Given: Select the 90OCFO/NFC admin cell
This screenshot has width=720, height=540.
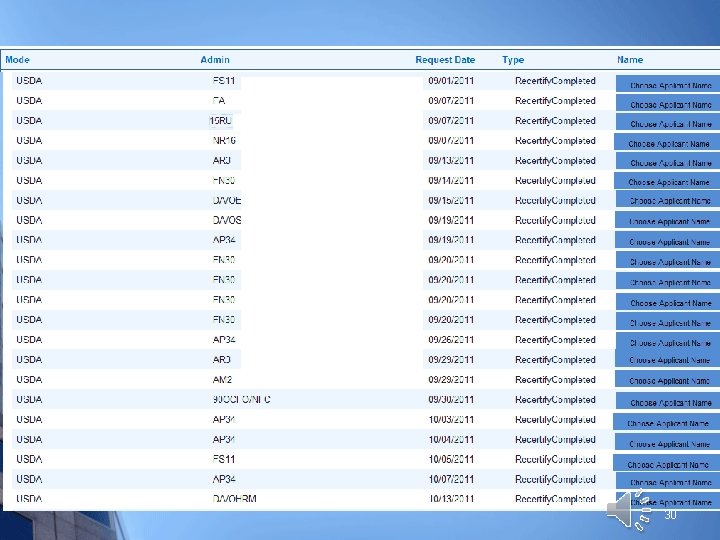Looking at the screenshot, I should 242,399.
